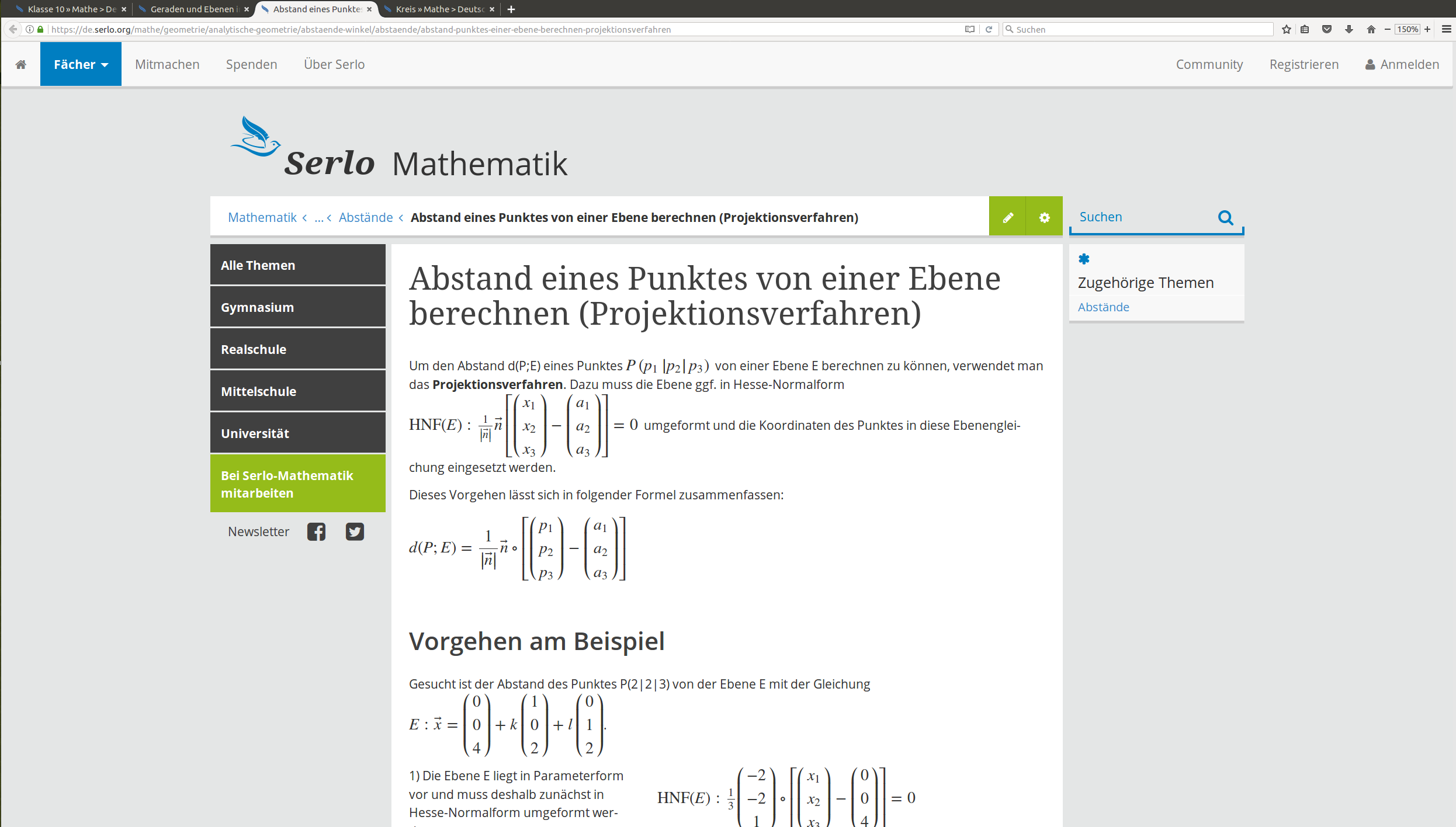The width and height of the screenshot is (1456, 827).
Task: Switch to Geraden und Ebenen tab
Action: (192, 9)
